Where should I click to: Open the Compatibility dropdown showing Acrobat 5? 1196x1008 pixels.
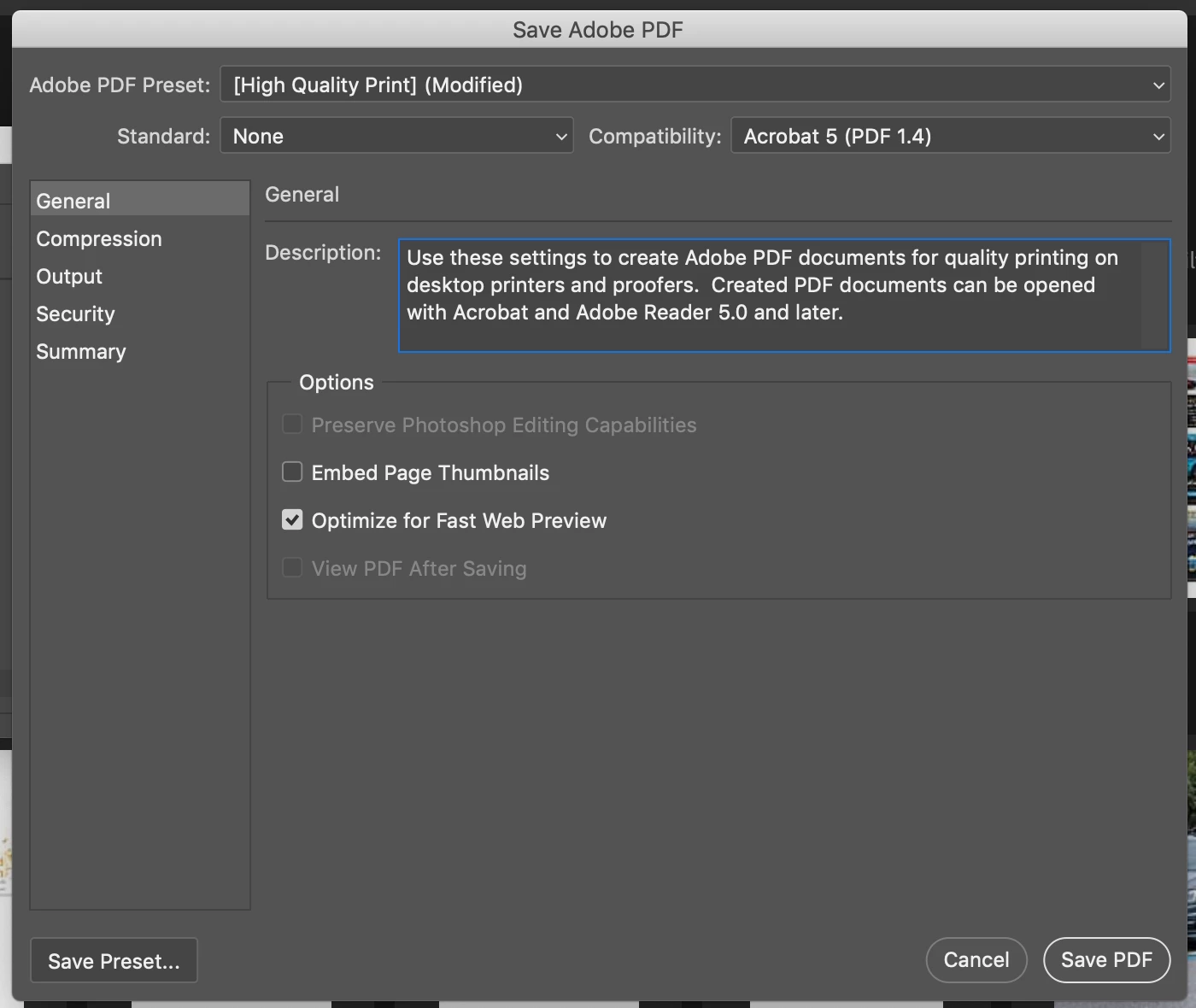point(951,136)
